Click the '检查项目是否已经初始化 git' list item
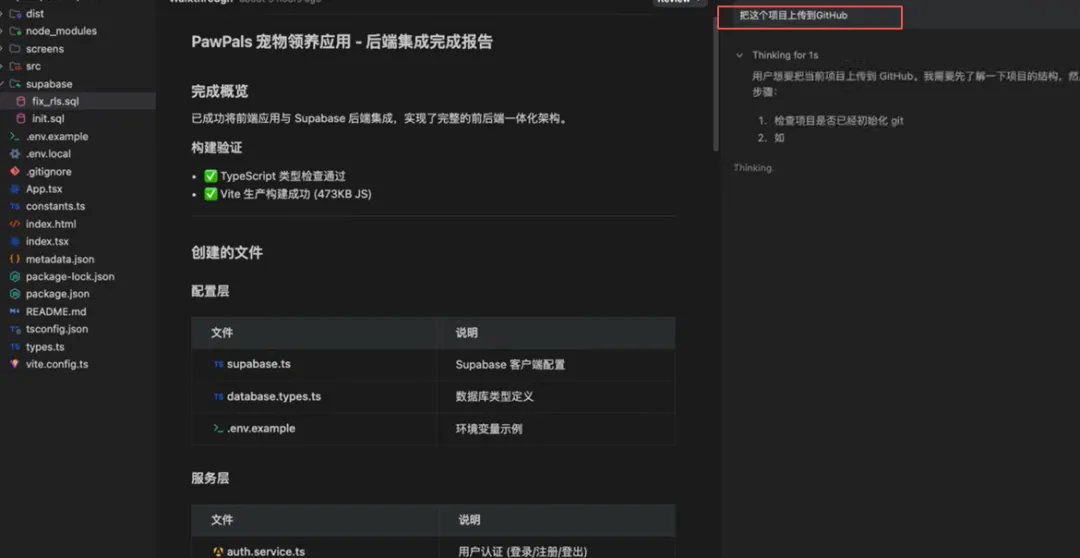Viewport: 1080px width, 558px height. click(x=838, y=121)
